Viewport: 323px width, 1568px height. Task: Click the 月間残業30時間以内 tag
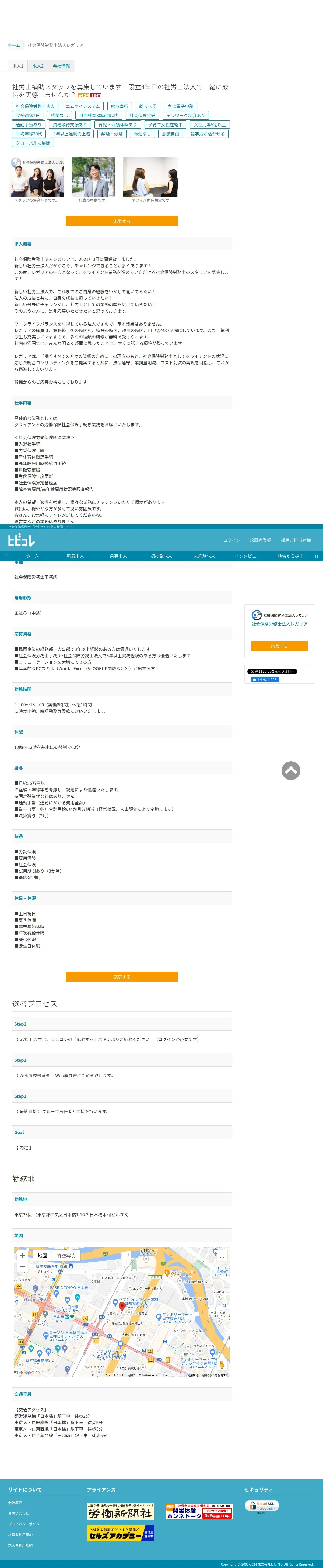pyautogui.click(x=99, y=115)
